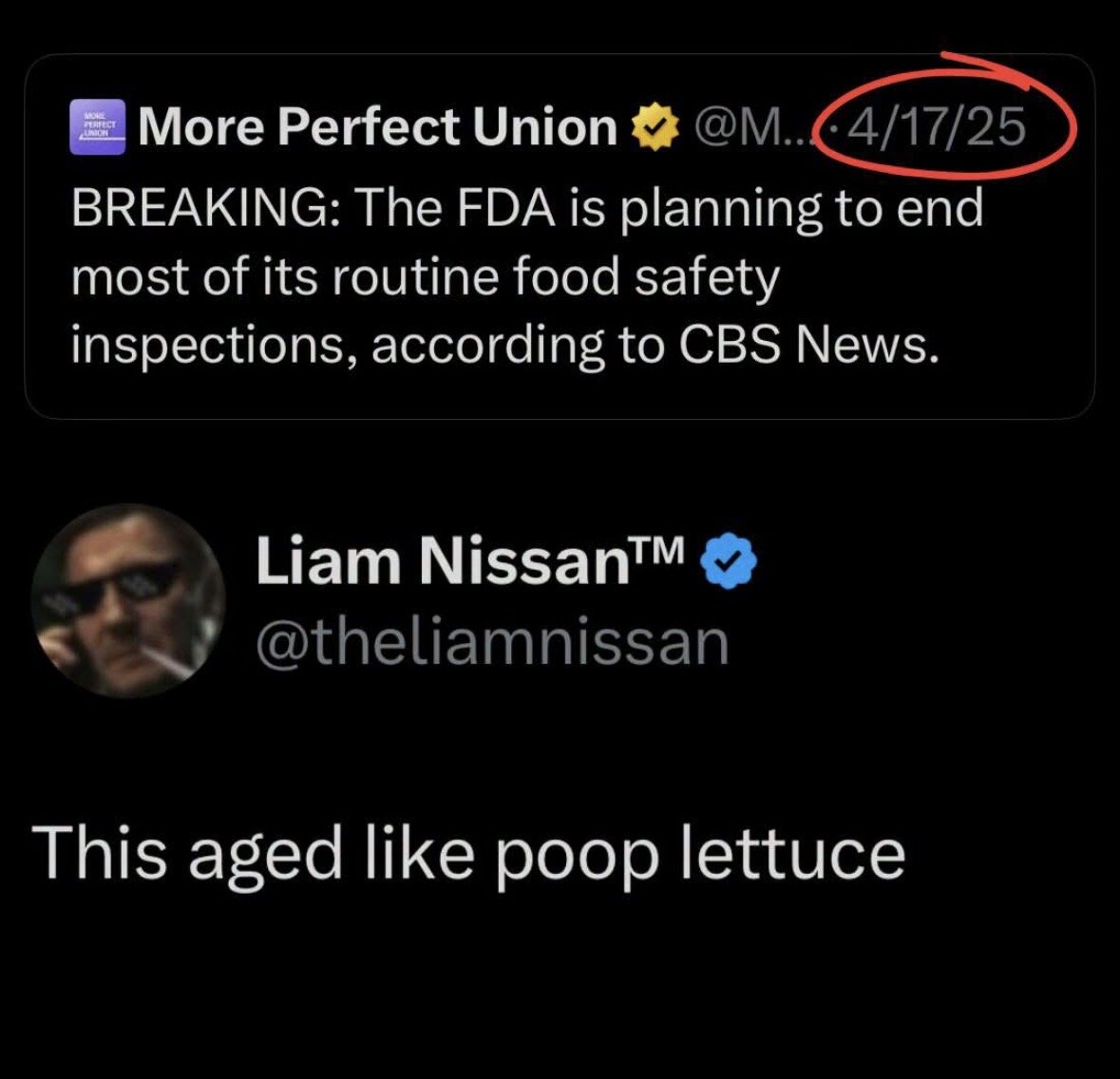Click the text 'This aged like poop lettuce'

point(468,855)
